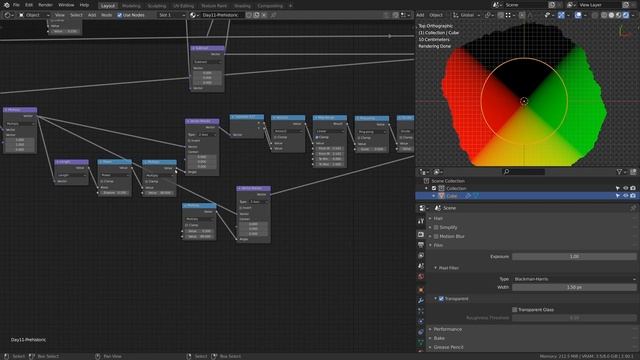Expand the Grease Pencil panel
This screenshot has width=640, height=360.
[448, 347]
